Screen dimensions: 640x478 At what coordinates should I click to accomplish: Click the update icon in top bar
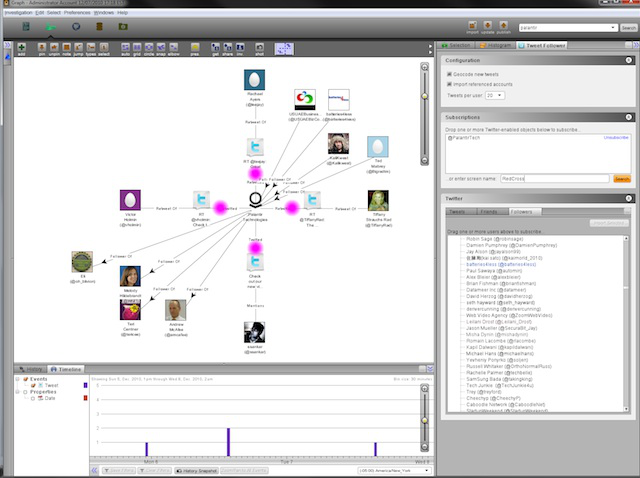pyautogui.click(x=487, y=26)
